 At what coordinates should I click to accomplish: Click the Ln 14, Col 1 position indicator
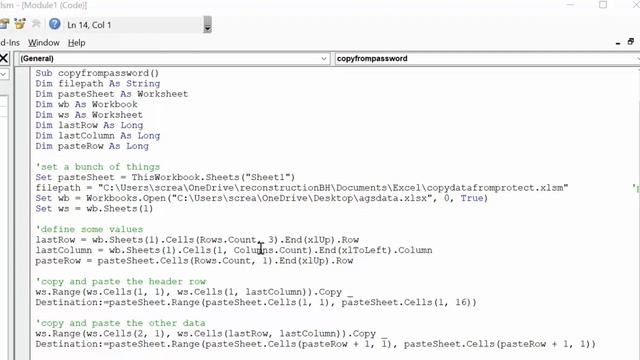pyautogui.click(x=89, y=25)
